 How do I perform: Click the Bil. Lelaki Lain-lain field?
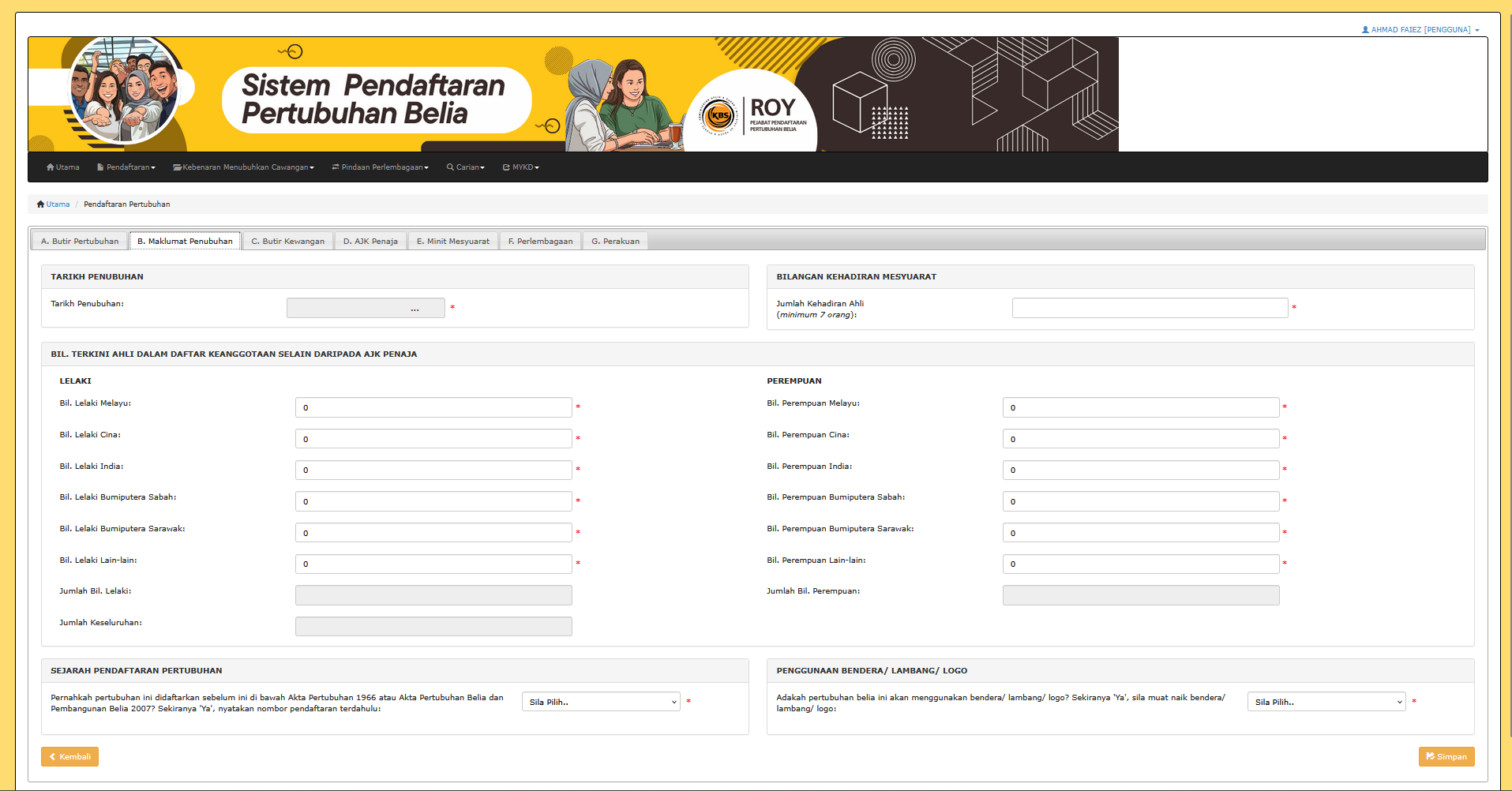(433, 564)
